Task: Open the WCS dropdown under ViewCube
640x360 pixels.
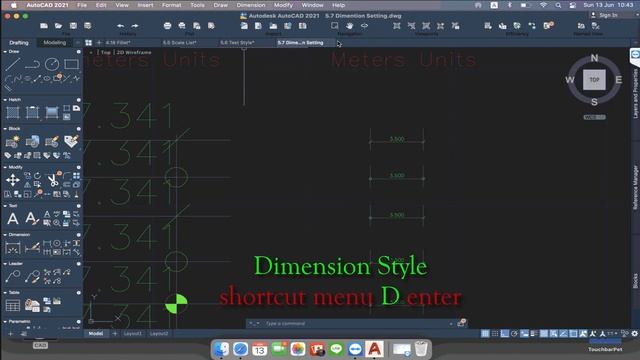Action: 594,117
